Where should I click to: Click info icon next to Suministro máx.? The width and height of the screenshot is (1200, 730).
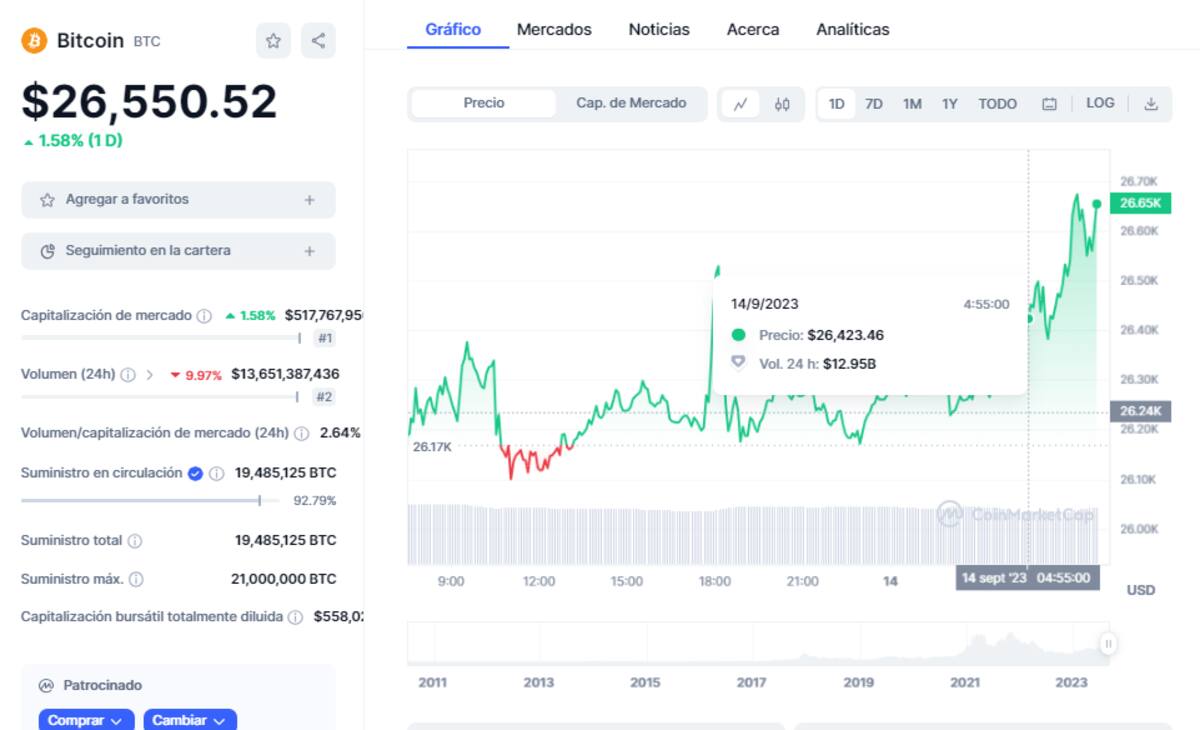(x=136, y=579)
